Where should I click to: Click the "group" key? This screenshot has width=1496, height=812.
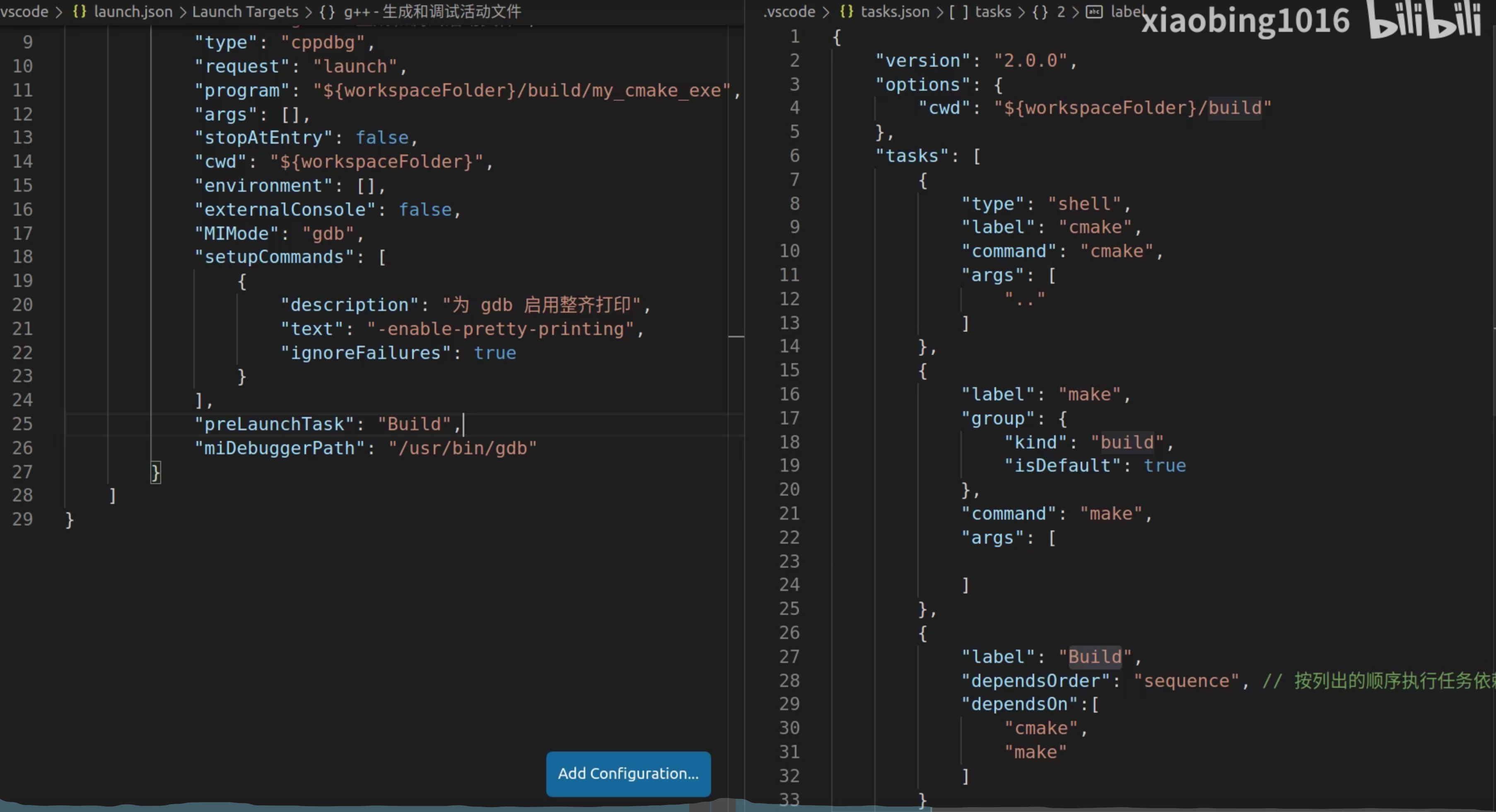click(x=998, y=419)
